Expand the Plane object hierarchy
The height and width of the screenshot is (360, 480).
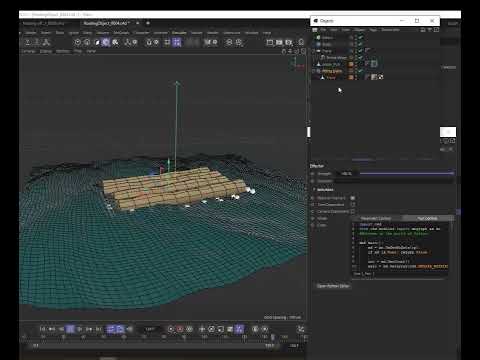(314, 51)
